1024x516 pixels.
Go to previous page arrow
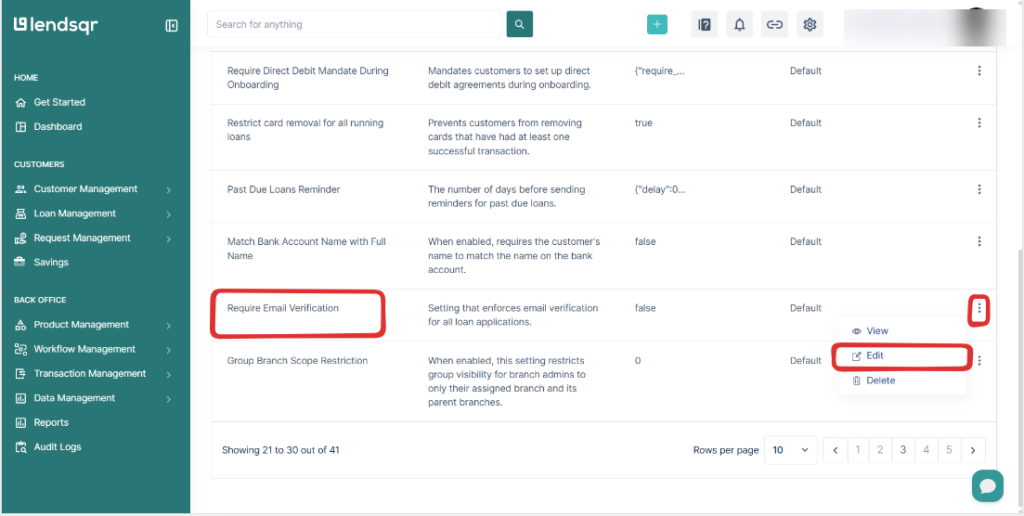pyautogui.click(x=835, y=450)
